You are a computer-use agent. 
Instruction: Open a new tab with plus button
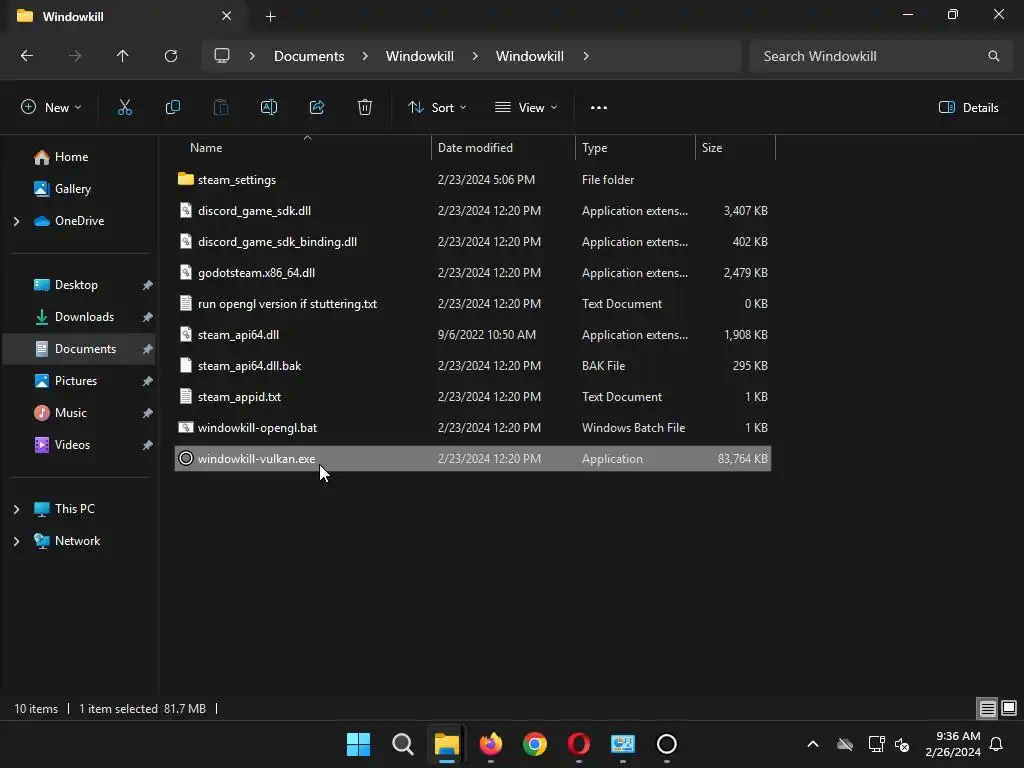point(270,17)
